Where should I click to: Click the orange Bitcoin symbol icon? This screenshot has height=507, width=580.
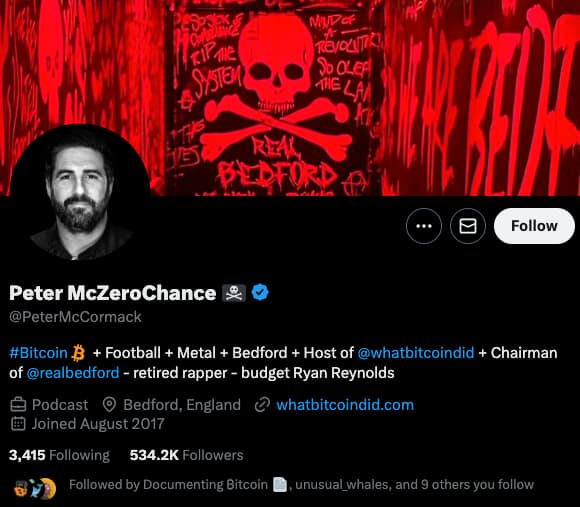point(78,353)
